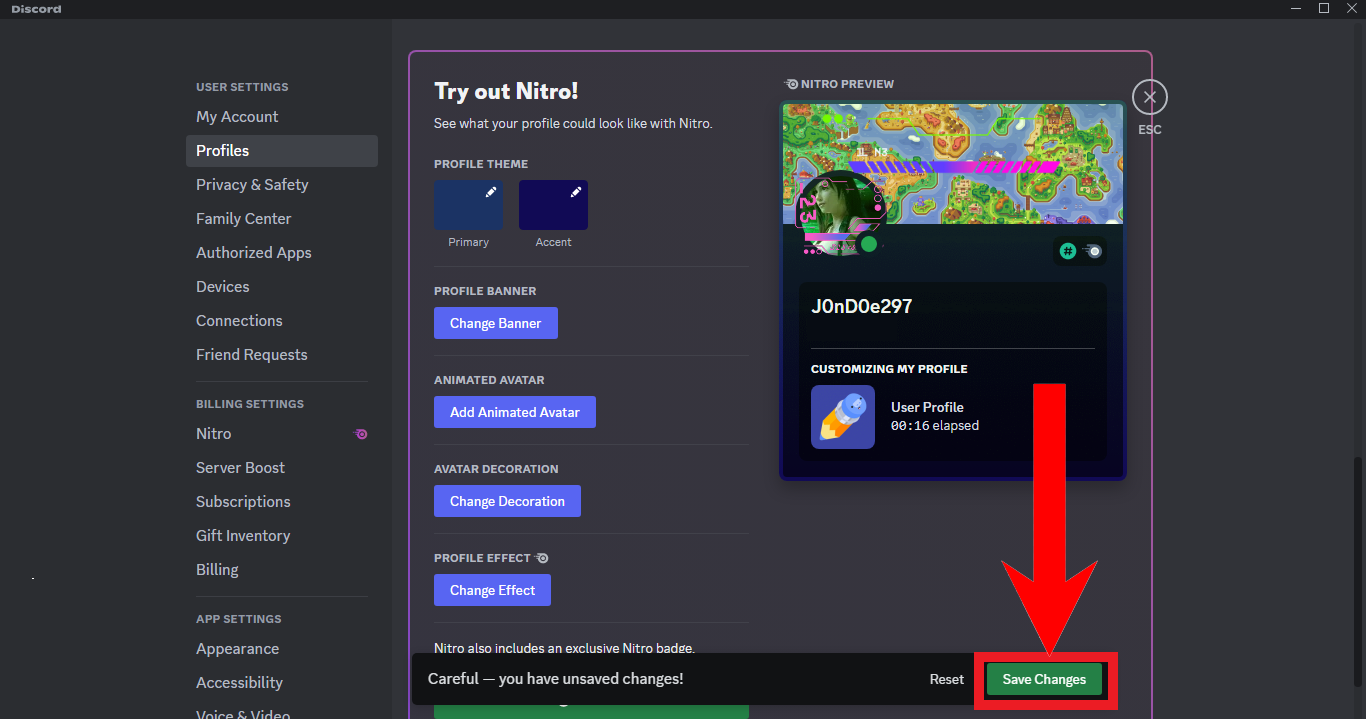Click the Nitro icon next to Profile Effect
Viewport: 1366px width, 719px height.
pyautogui.click(x=542, y=558)
